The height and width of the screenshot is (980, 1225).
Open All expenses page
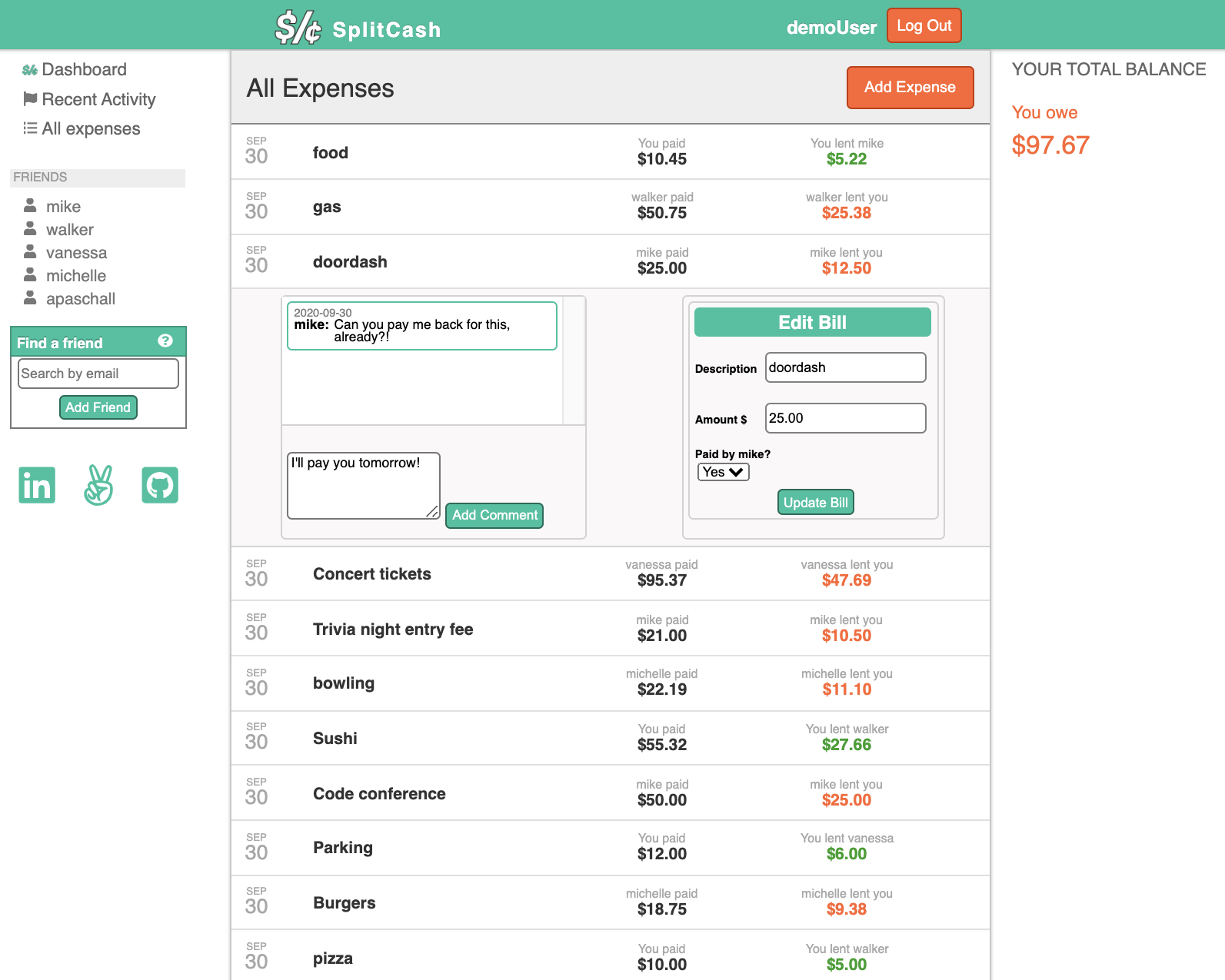pyautogui.click(x=92, y=128)
